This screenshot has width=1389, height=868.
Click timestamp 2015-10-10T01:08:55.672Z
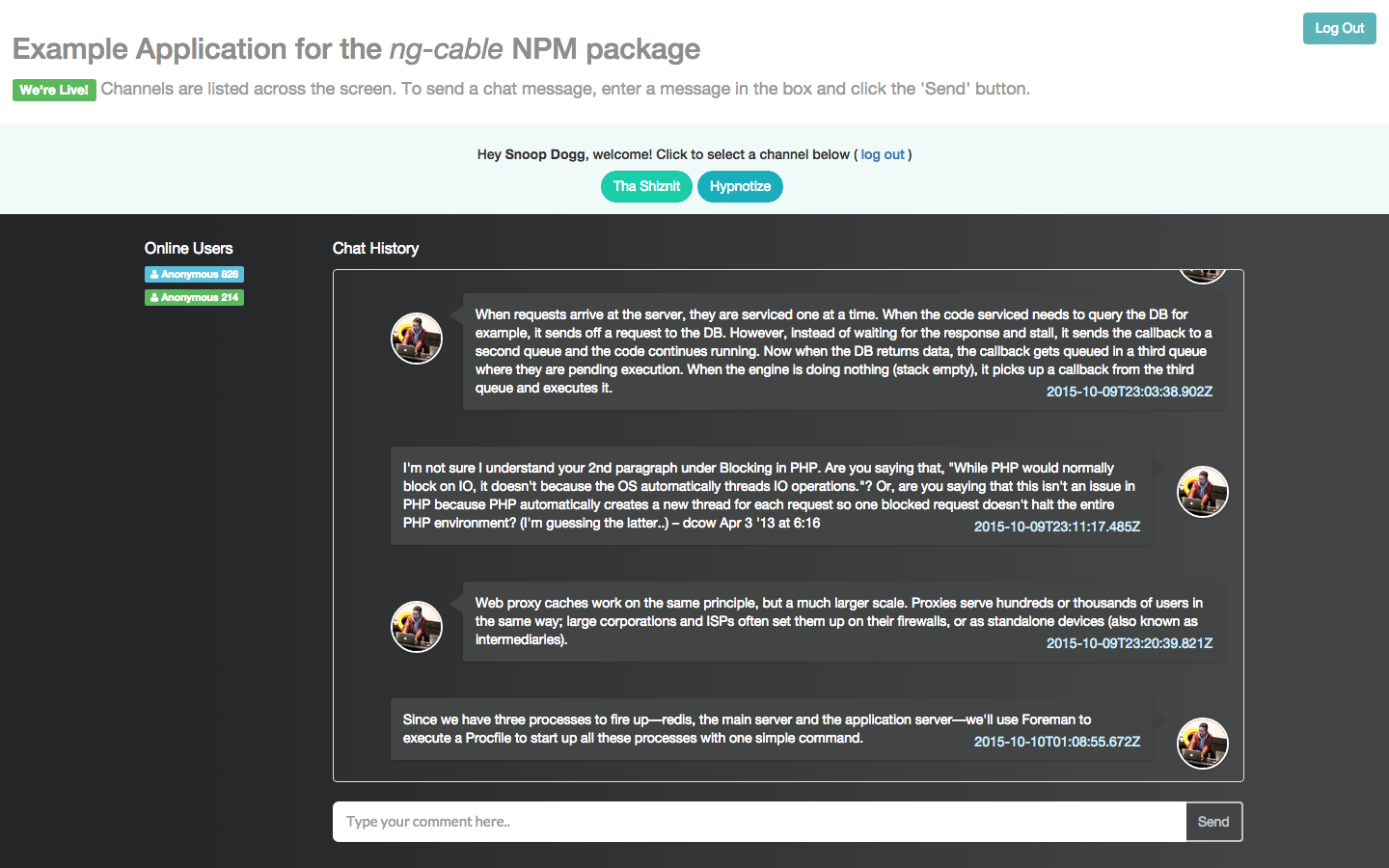[x=1057, y=742]
